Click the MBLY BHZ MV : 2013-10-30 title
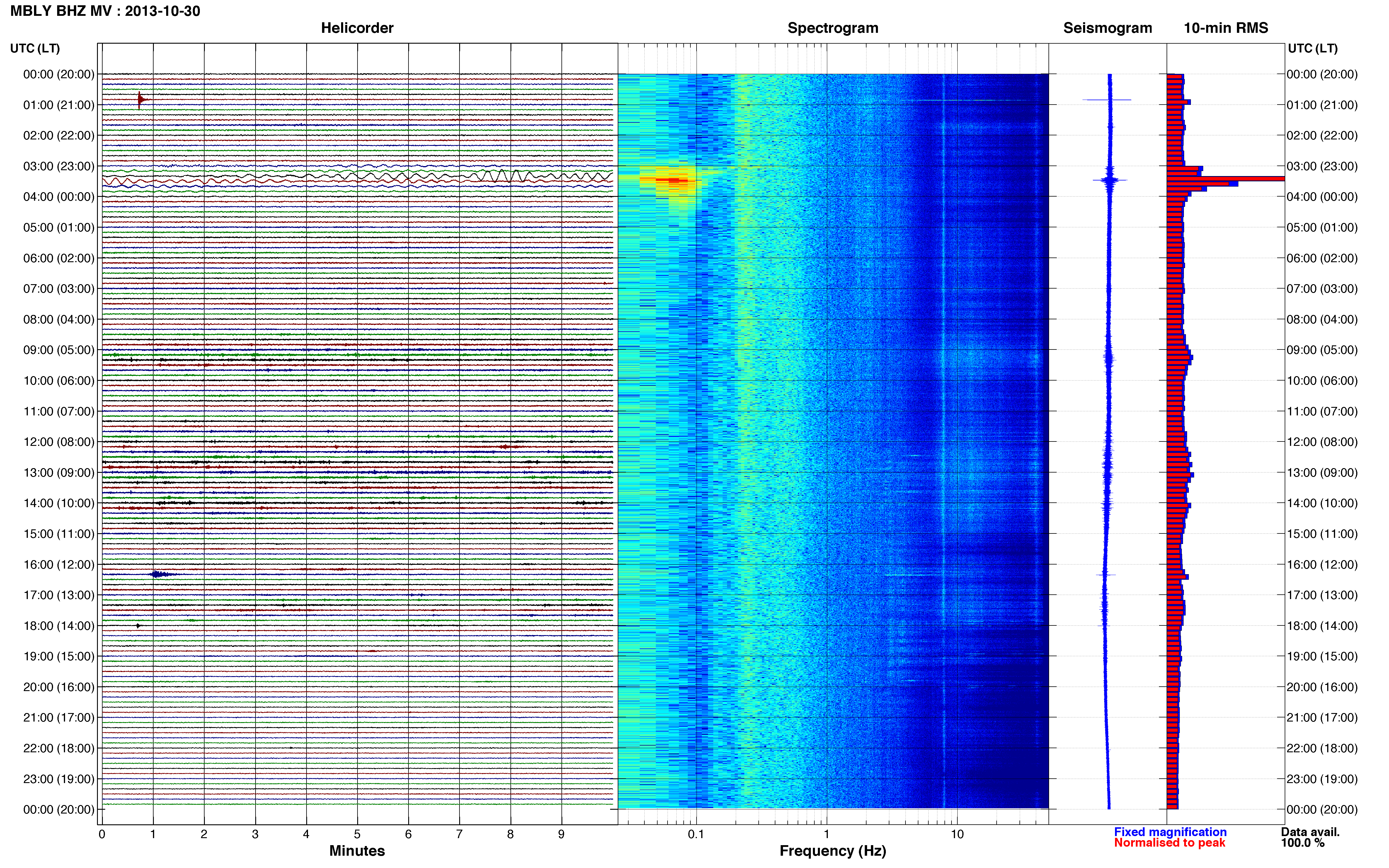This screenshot has width=1389, height=868. click(x=105, y=11)
